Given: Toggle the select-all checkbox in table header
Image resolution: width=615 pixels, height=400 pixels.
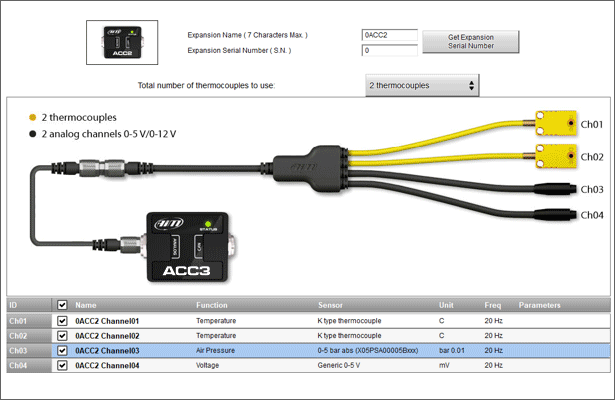Looking at the screenshot, I should 63,305.
